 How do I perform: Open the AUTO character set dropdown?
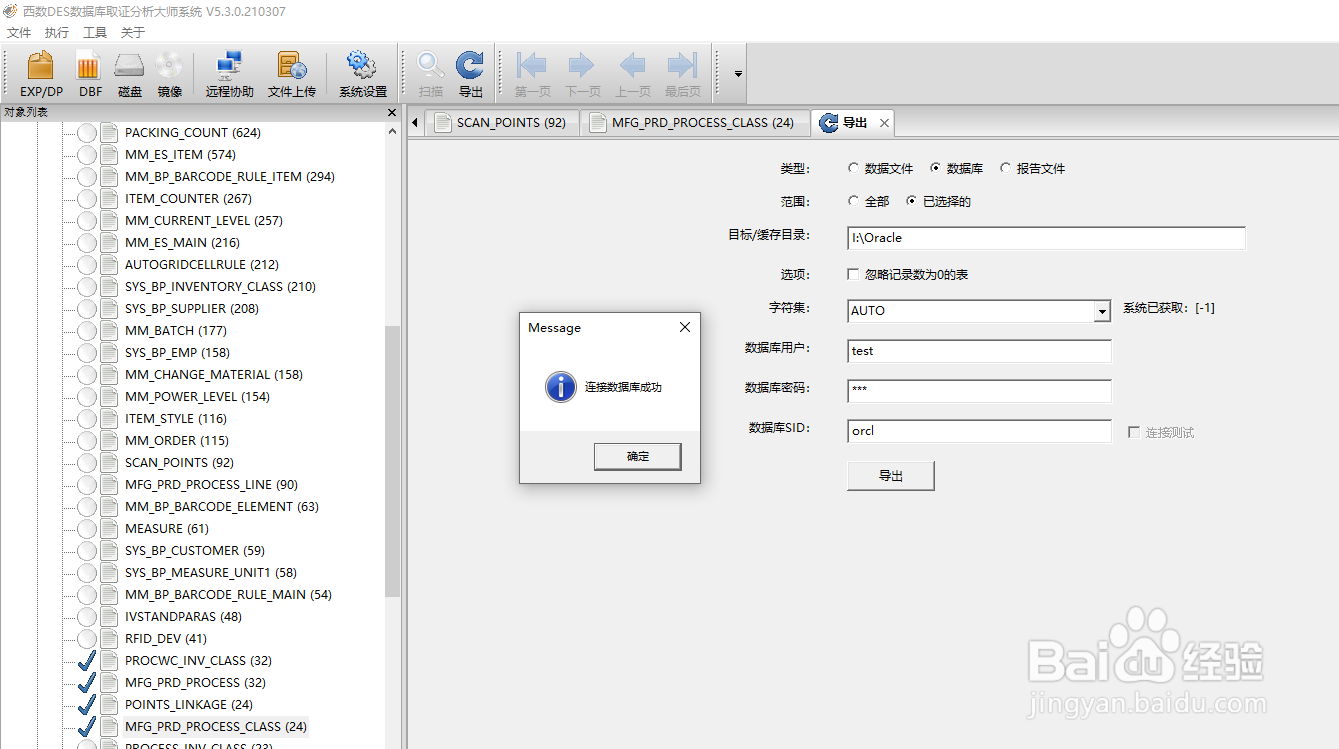coord(1102,310)
